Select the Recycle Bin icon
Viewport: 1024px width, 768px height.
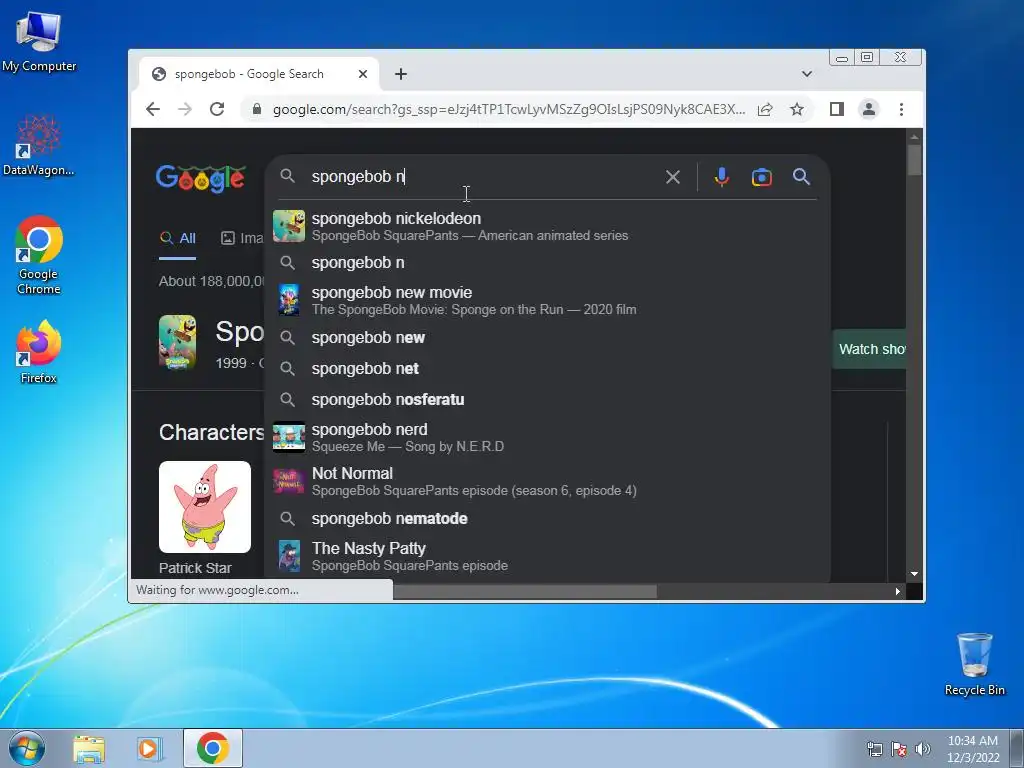click(974, 664)
